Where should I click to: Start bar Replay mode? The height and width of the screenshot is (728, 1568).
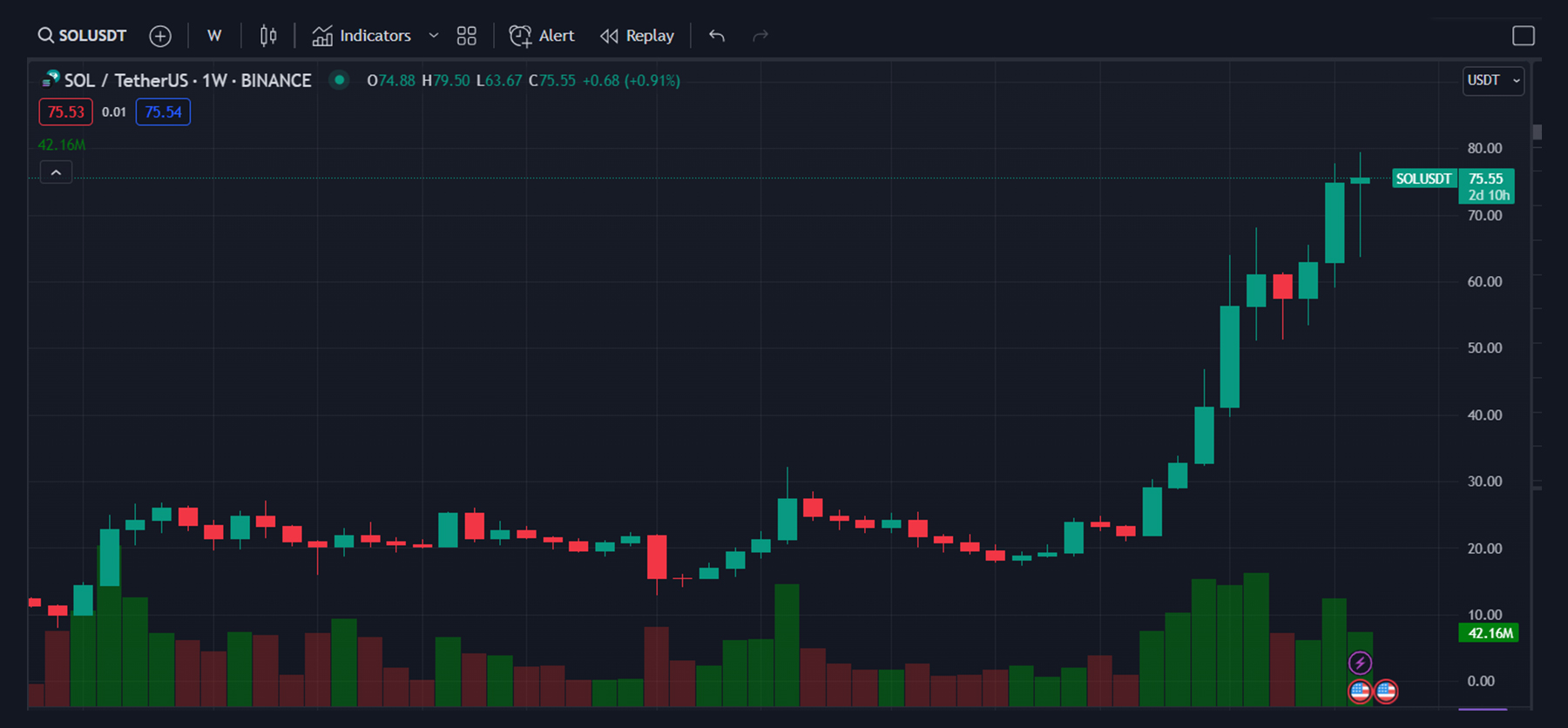click(x=637, y=36)
